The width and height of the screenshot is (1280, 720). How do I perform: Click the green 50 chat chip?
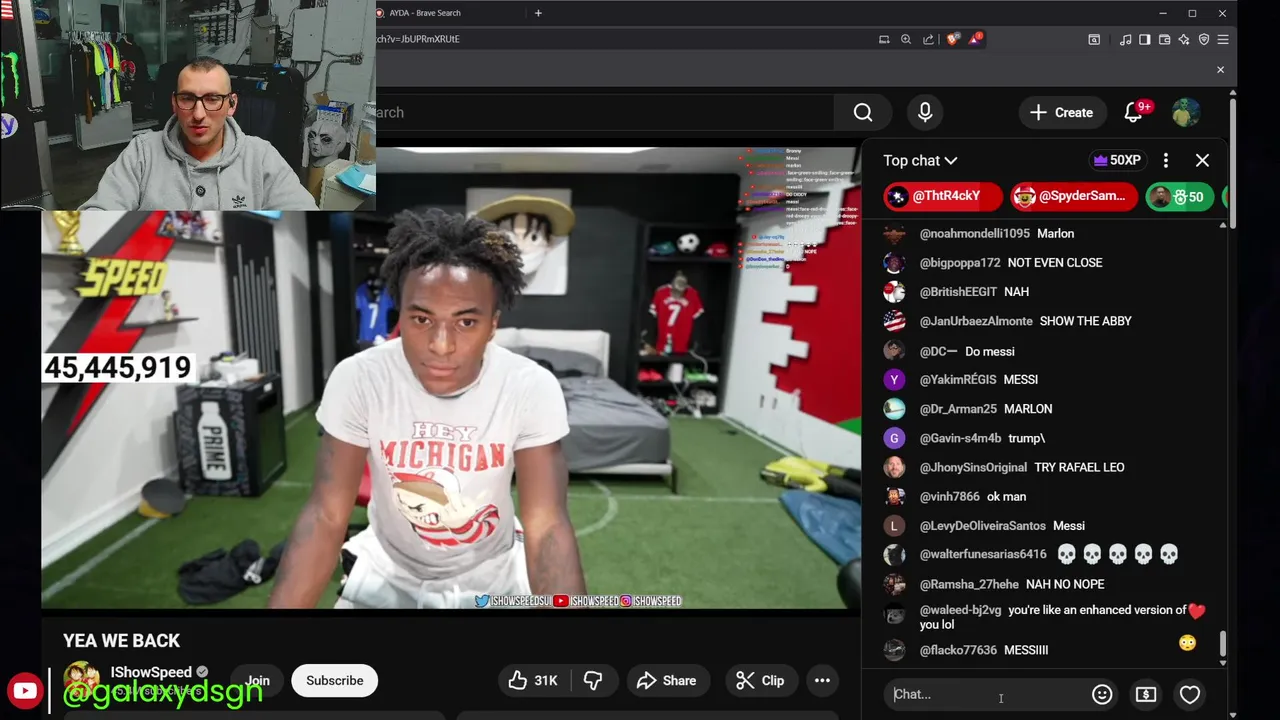(1181, 197)
